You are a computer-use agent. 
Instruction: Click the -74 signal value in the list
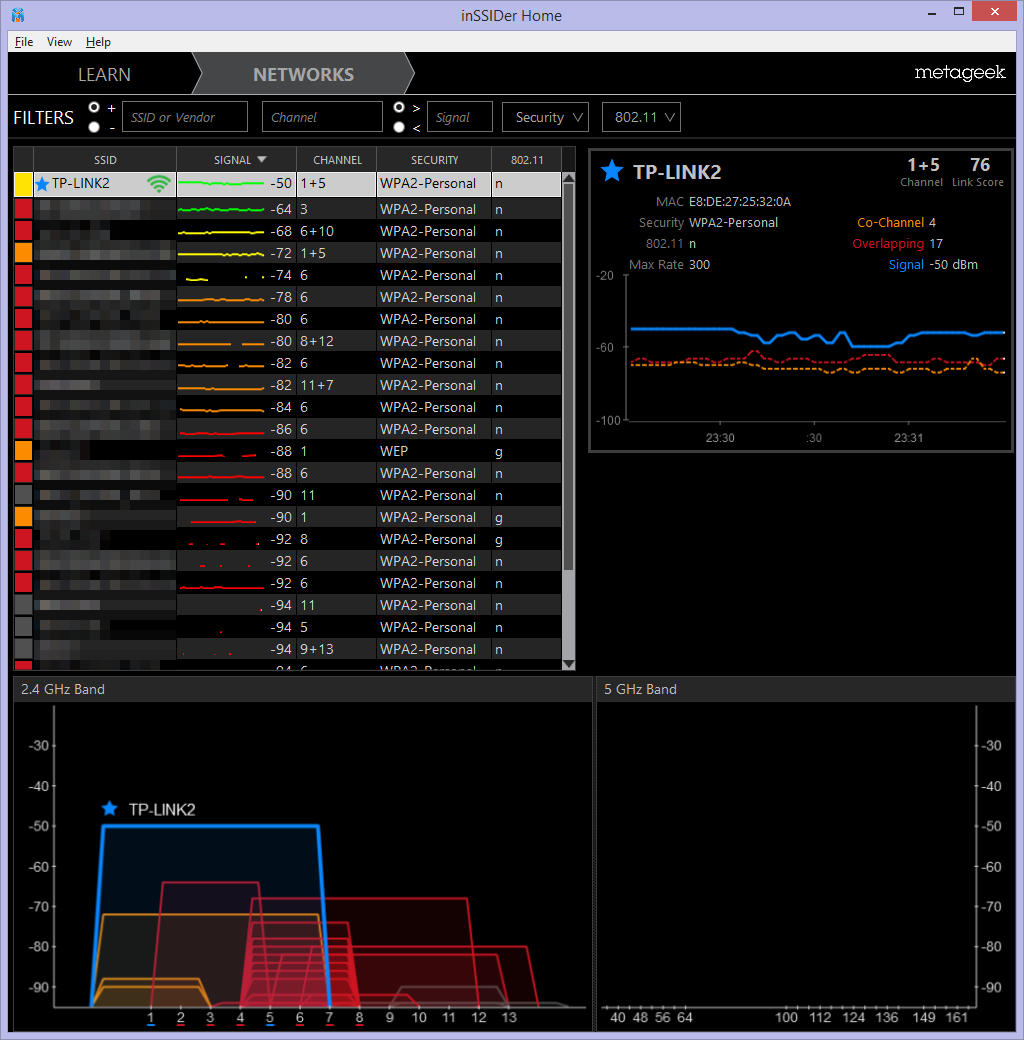pyautogui.click(x=281, y=275)
